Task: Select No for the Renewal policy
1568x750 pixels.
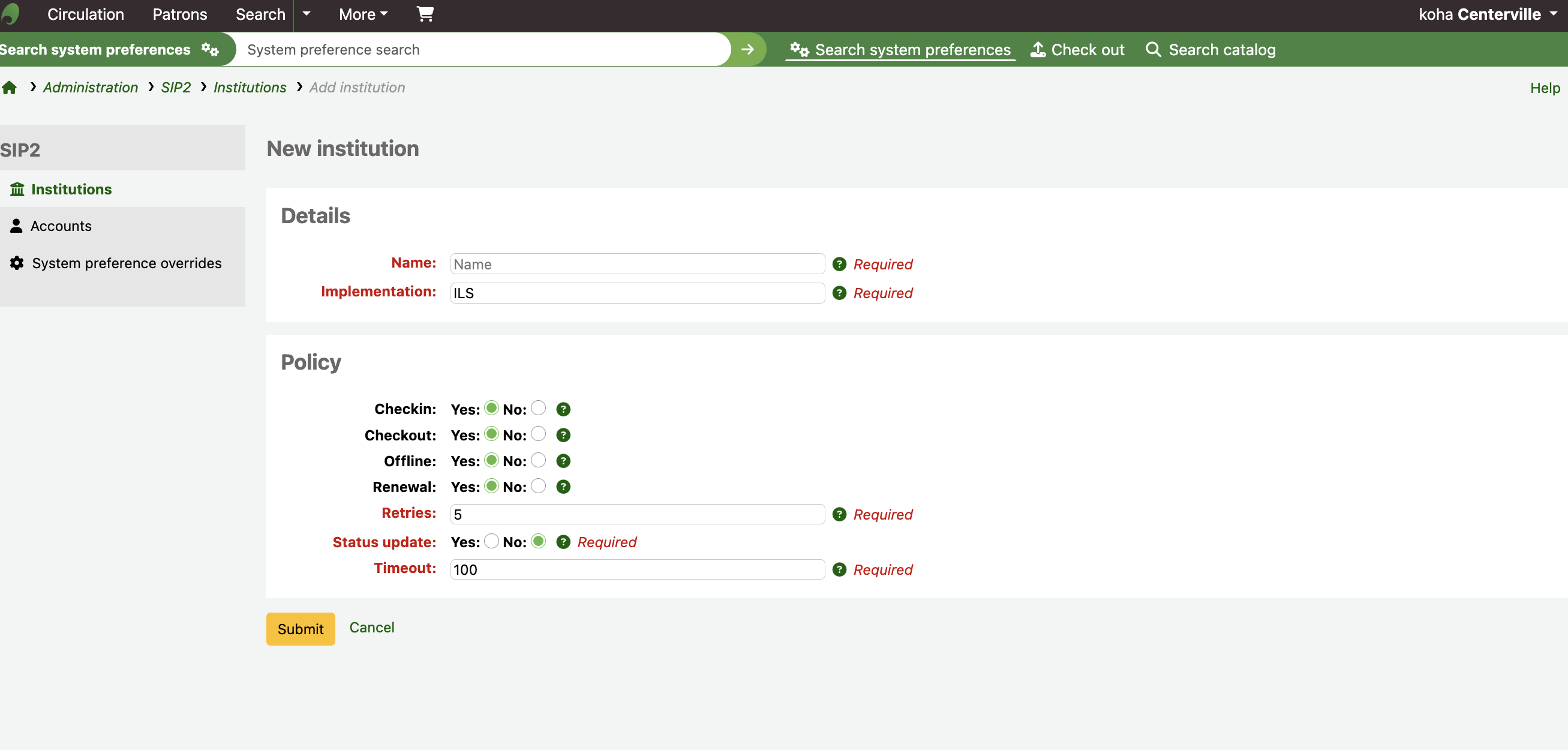Action: (x=538, y=486)
